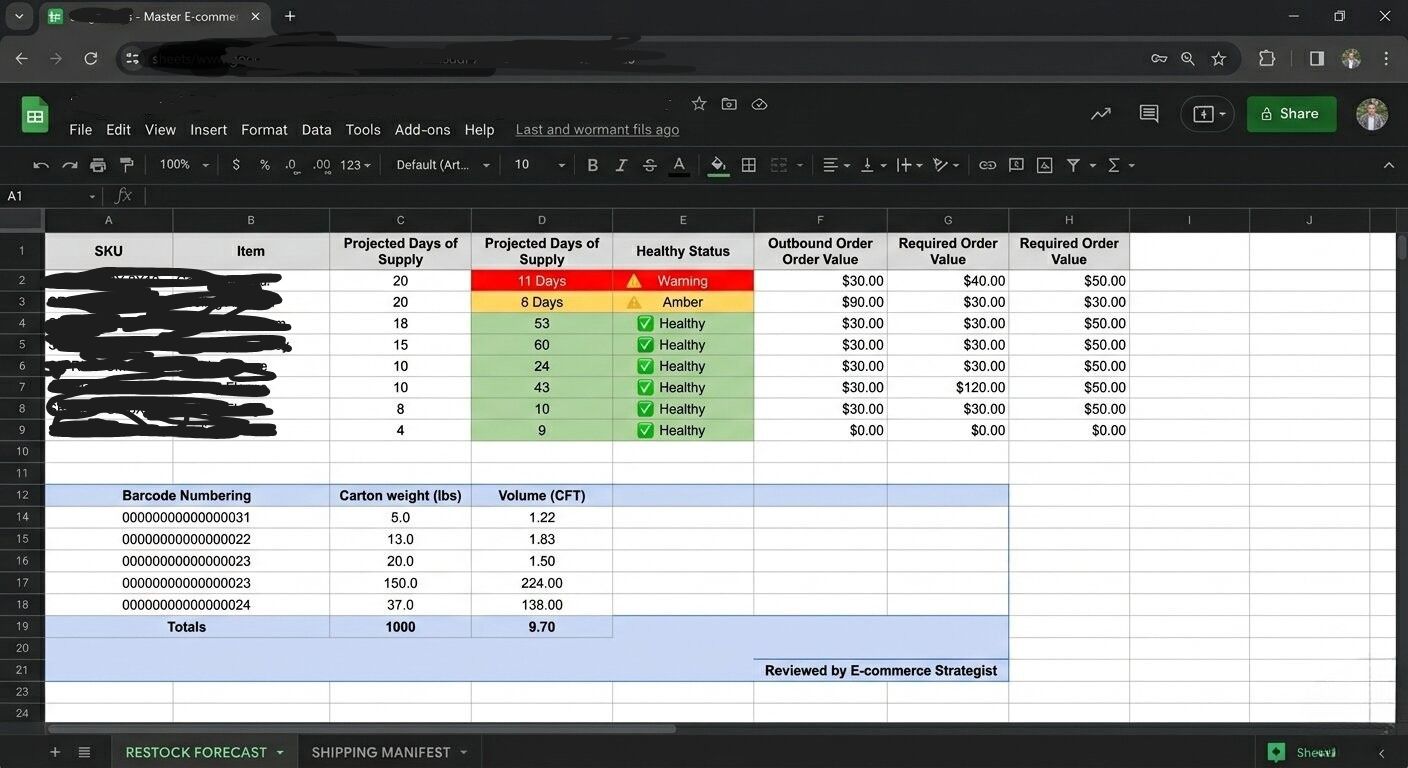Viewport: 1408px width, 768px height.
Task: Open the Add-ons menu
Action: pyautogui.click(x=422, y=130)
